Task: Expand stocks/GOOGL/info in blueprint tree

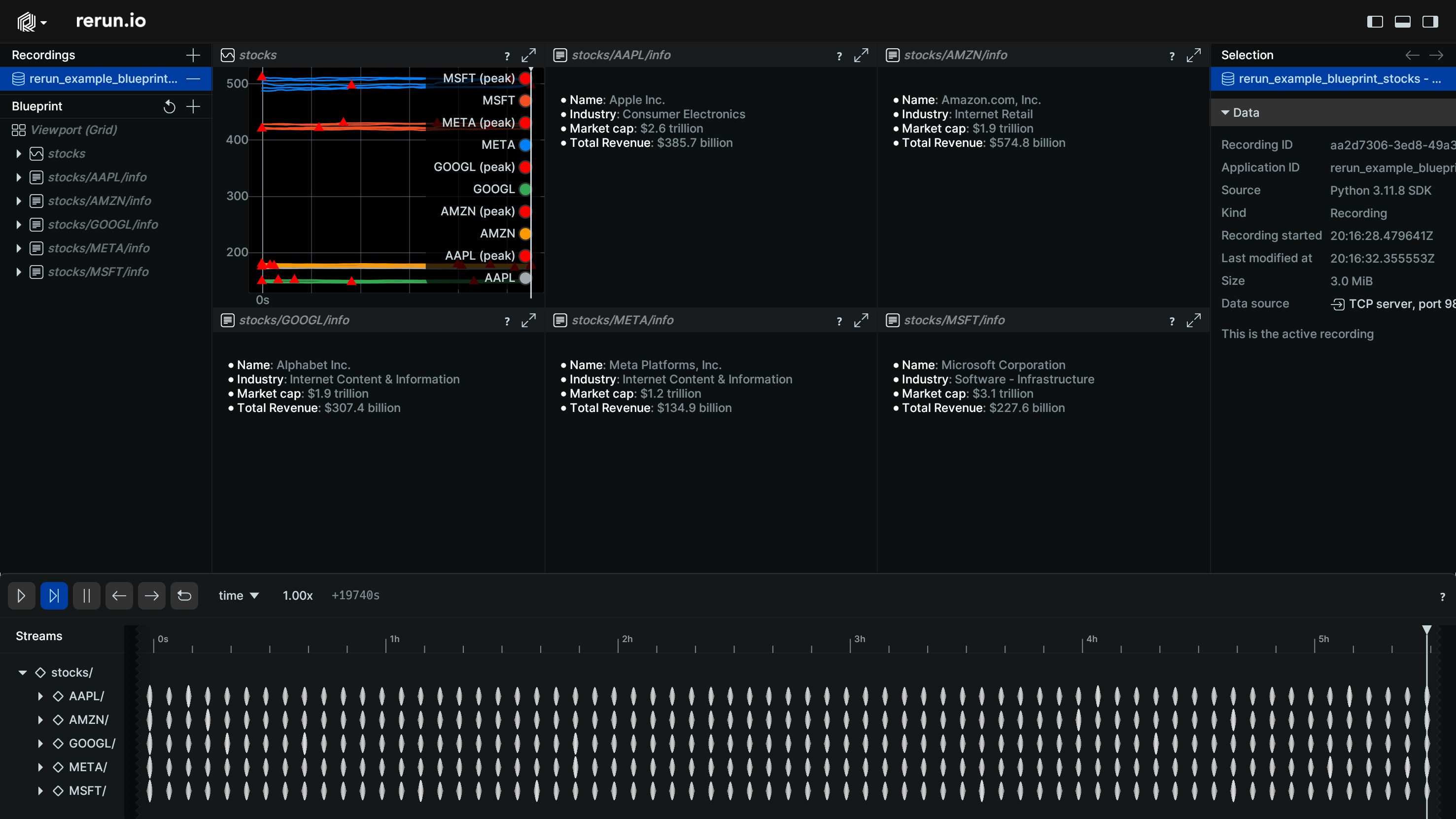Action: [19, 225]
